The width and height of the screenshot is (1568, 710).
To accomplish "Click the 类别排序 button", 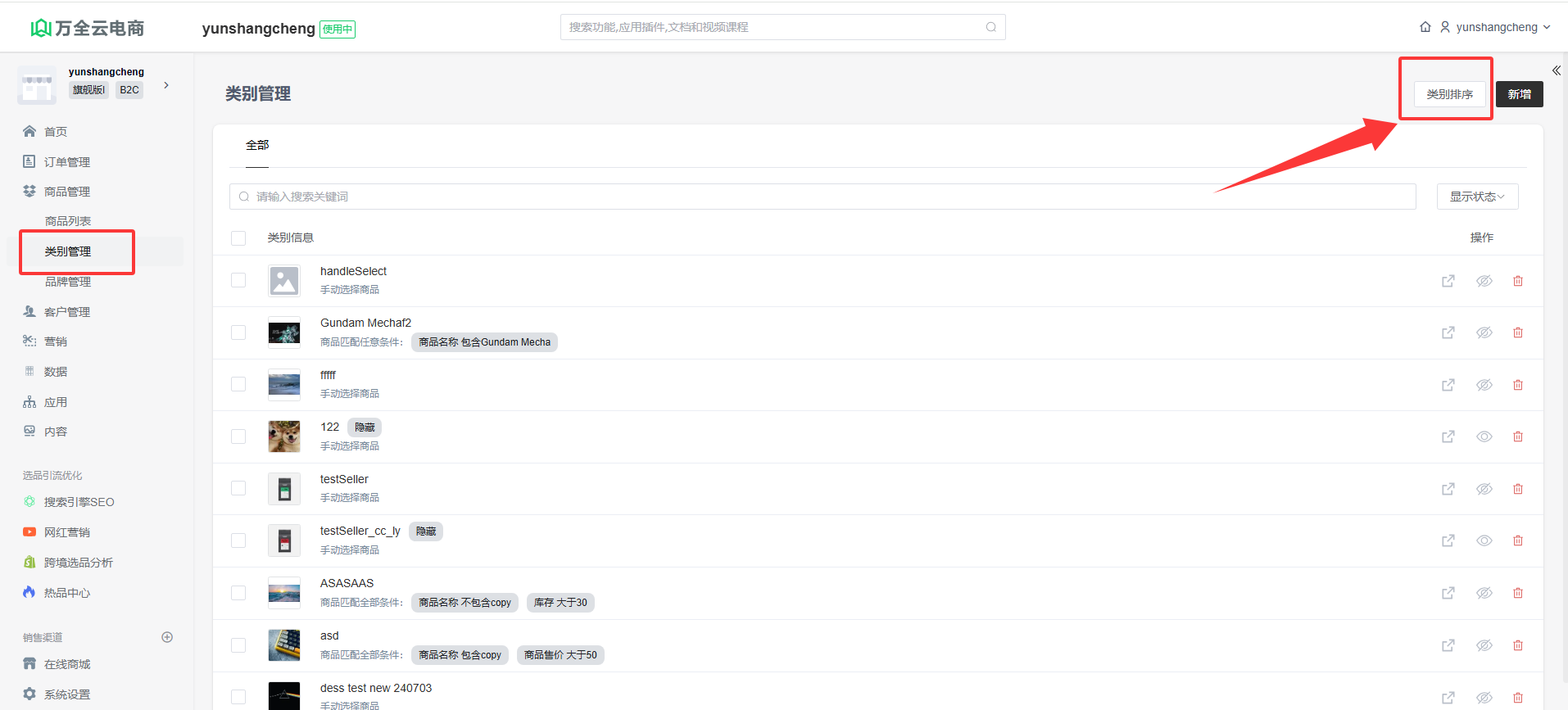I will pyautogui.click(x=1449, y=94).
